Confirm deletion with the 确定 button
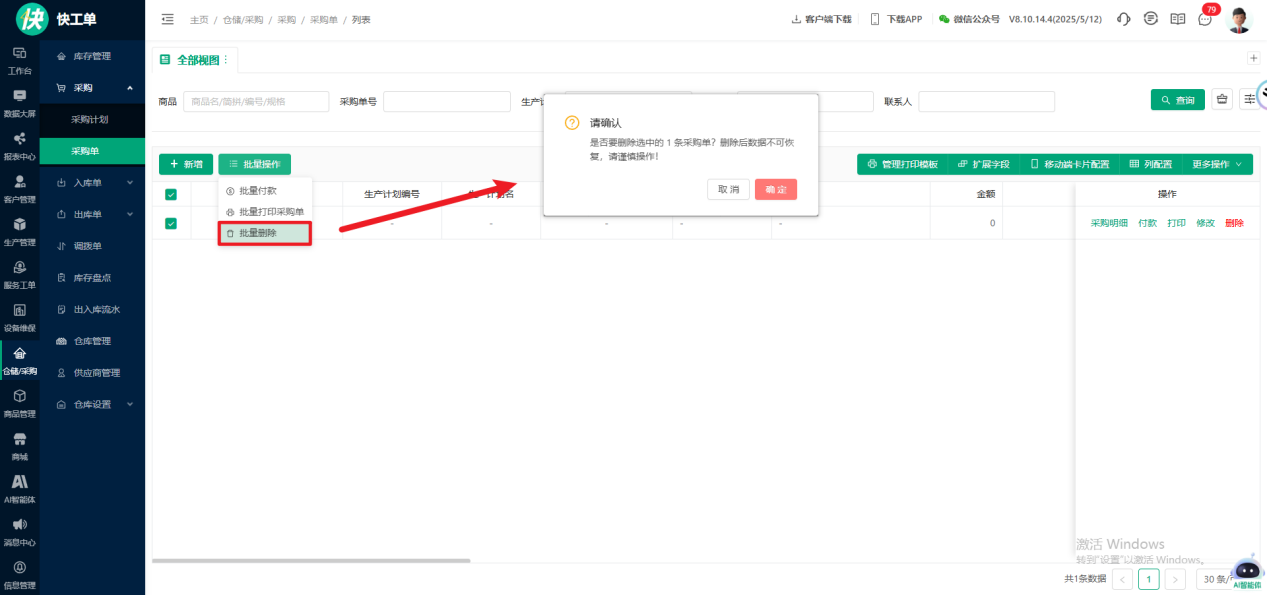The width and height of the screenshot is (1267, 595). pos(776,189)
